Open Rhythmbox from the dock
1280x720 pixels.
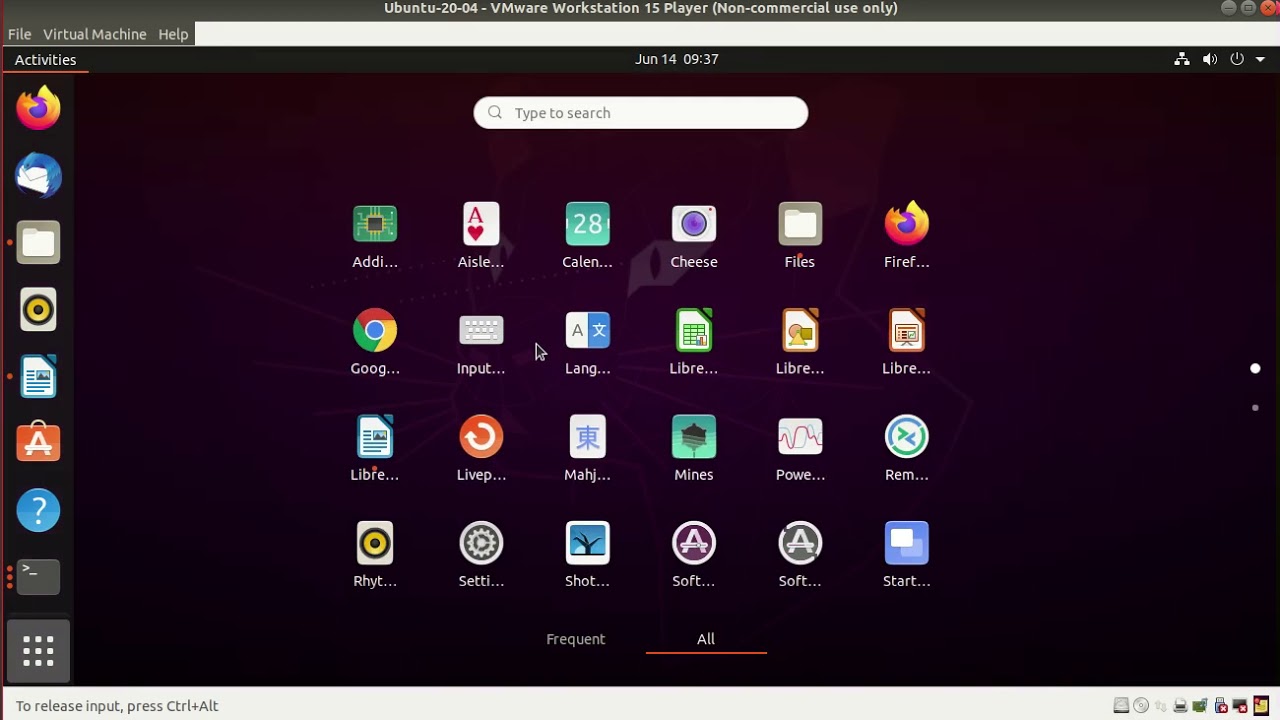point(38,309)
